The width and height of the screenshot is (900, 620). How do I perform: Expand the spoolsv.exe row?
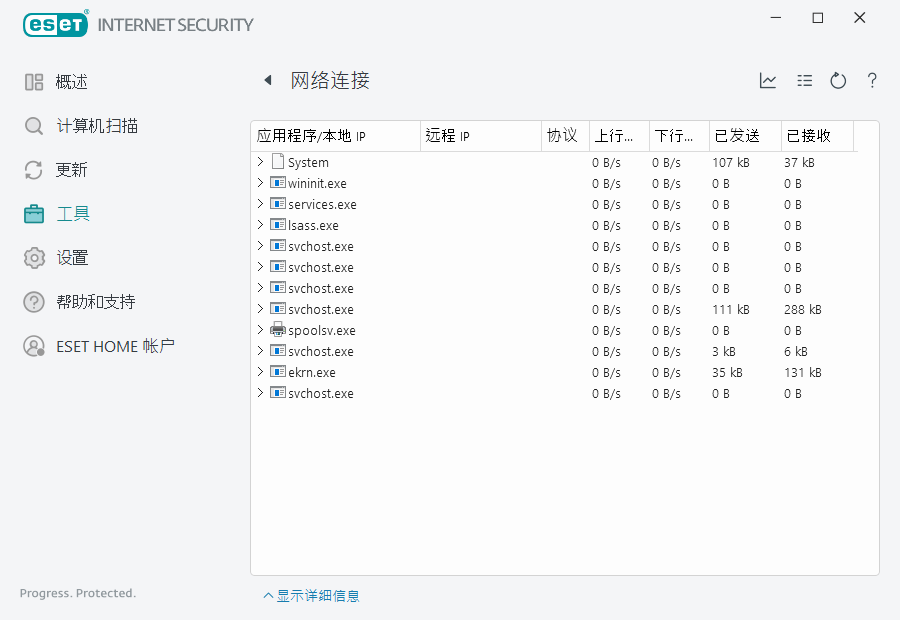tap(260, 330)
